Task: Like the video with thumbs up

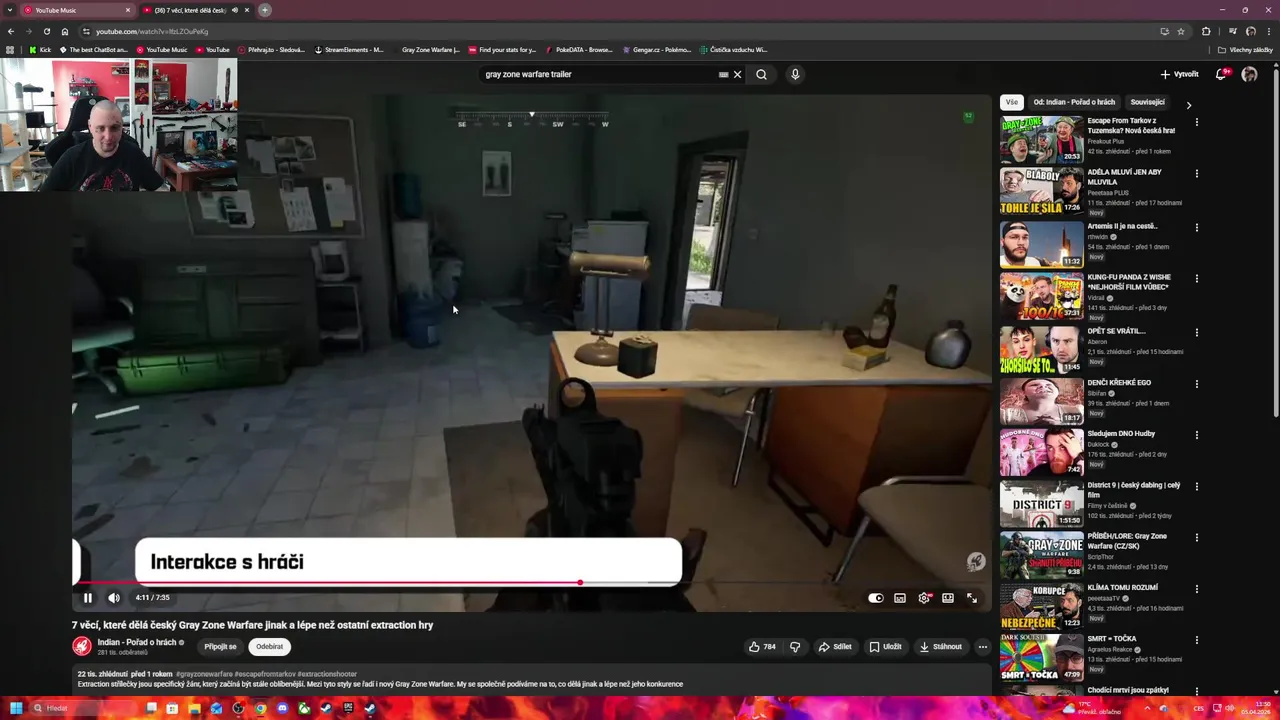Action: (x=762, y=647)
